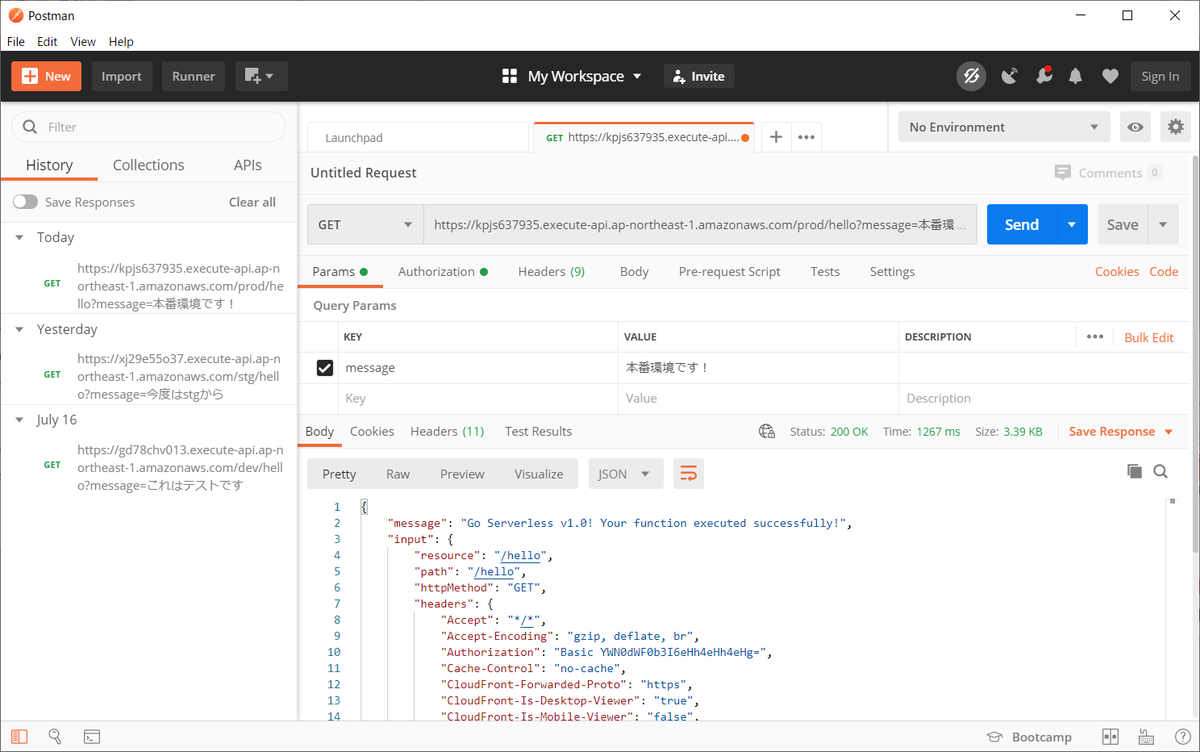Open the satellite interceptor capture icon
The width and height of the screenshot is (1200, 752).
(1009, 76)
